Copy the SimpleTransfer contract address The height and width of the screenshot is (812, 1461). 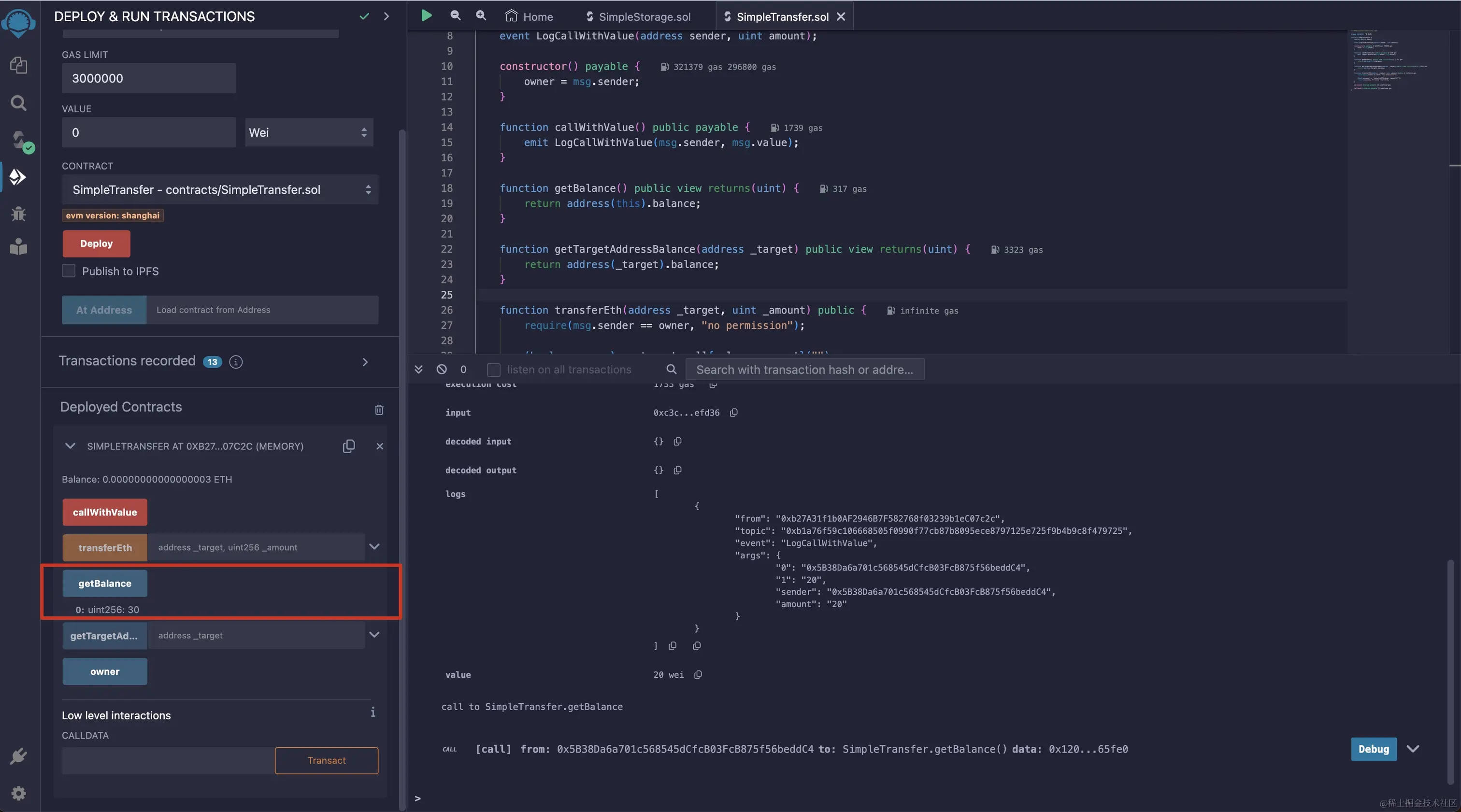(349, 446)
